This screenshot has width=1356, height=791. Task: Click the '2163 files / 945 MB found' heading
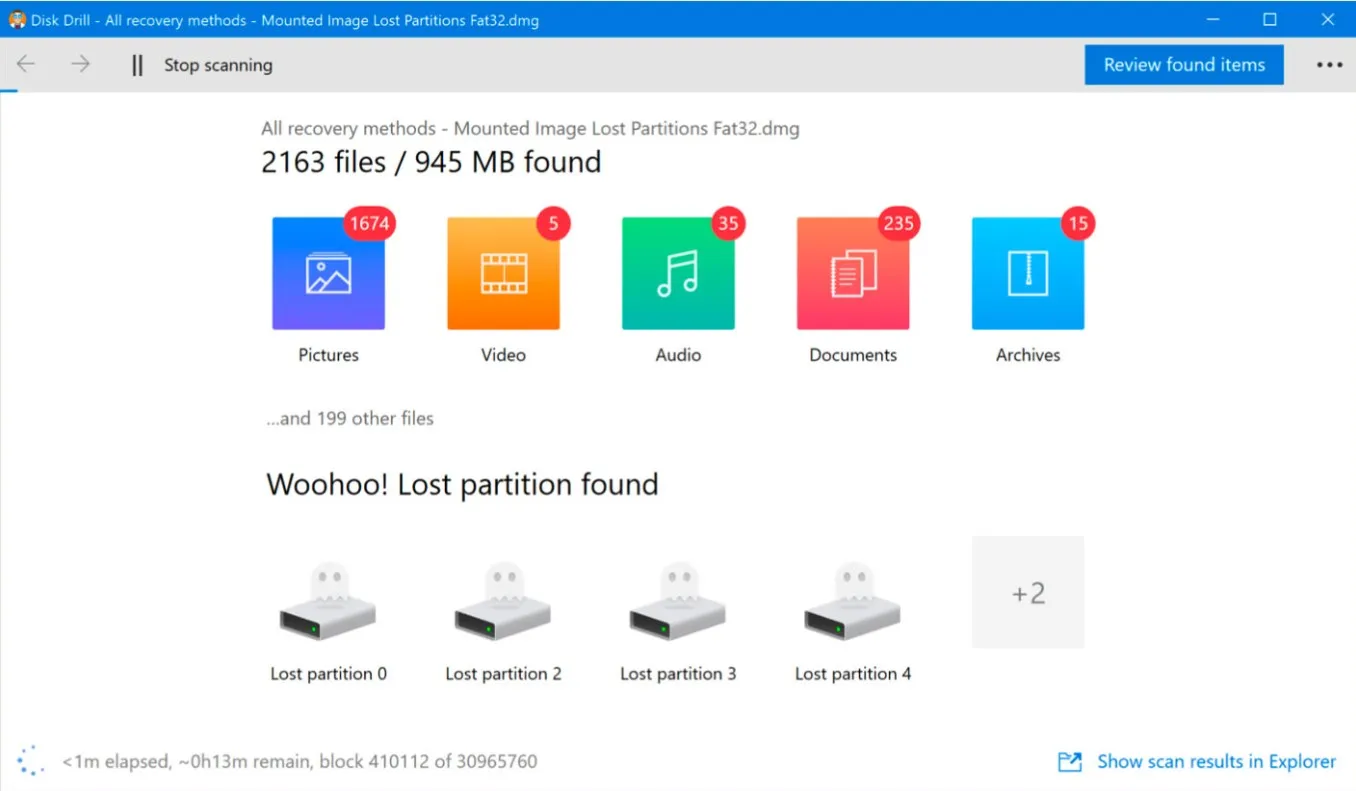coord(431,162)
